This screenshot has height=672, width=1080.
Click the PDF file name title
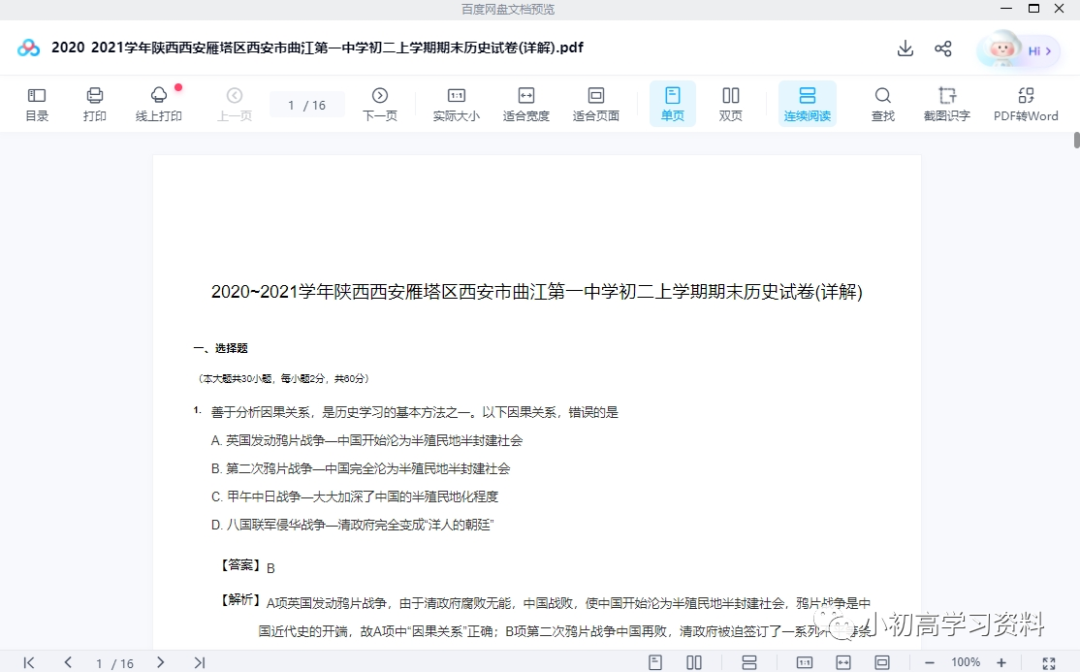pos(318,48)
